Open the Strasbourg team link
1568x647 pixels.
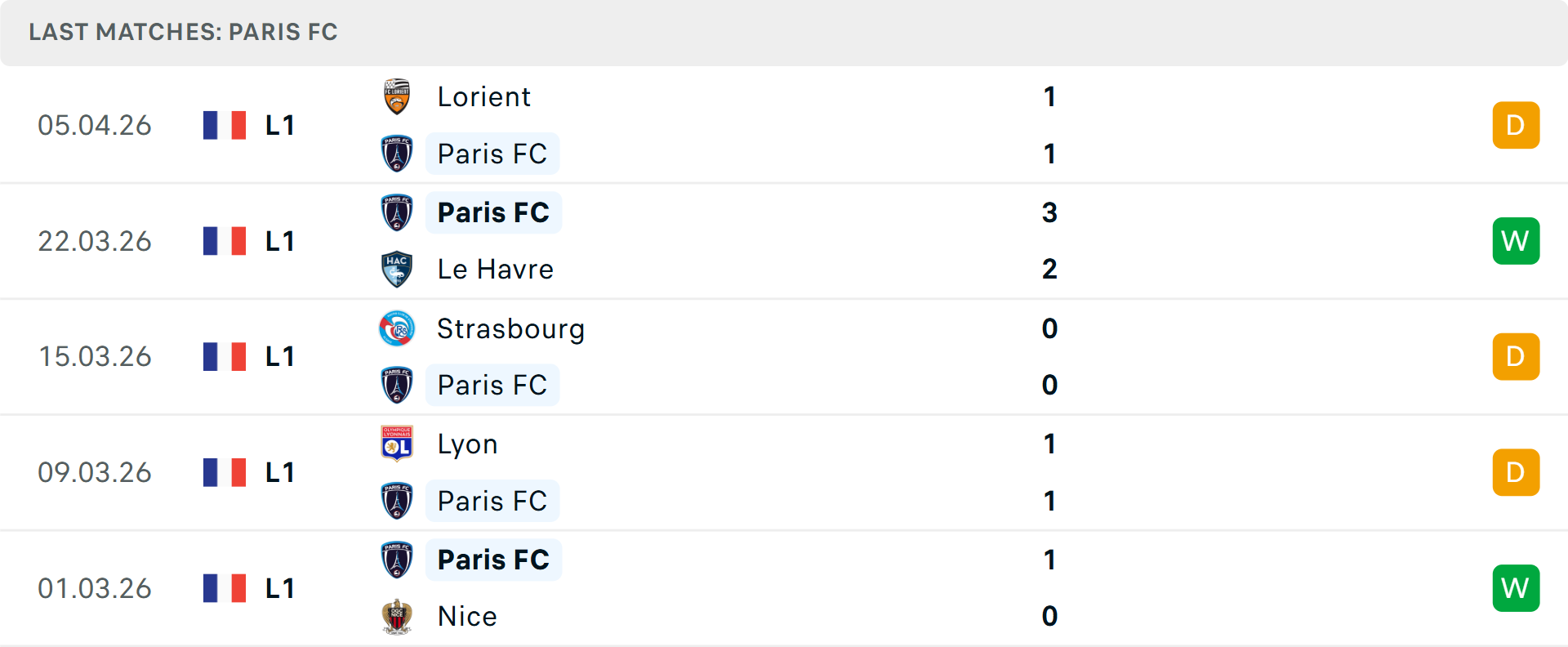pos(510,328)
